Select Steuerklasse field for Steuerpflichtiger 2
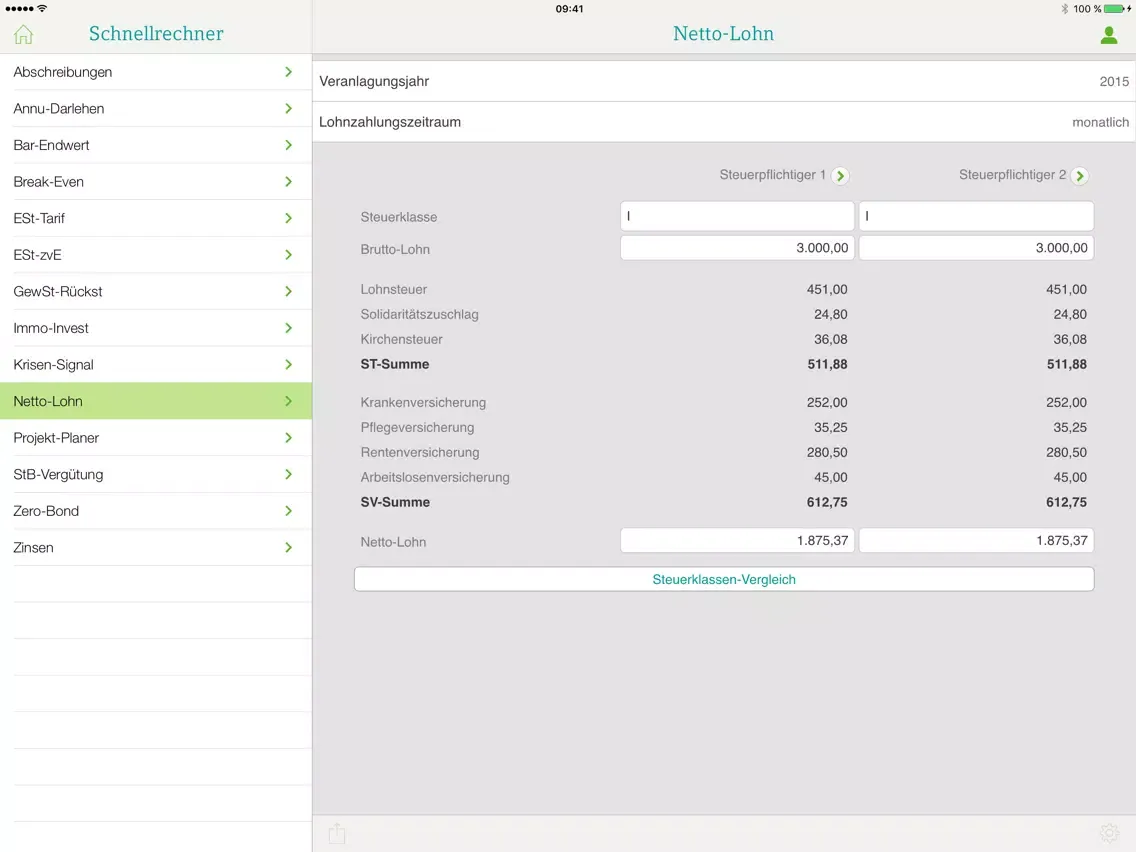The width and height of the screenshot is (1136, 852). pyautogui.click(x=976, y=216)
